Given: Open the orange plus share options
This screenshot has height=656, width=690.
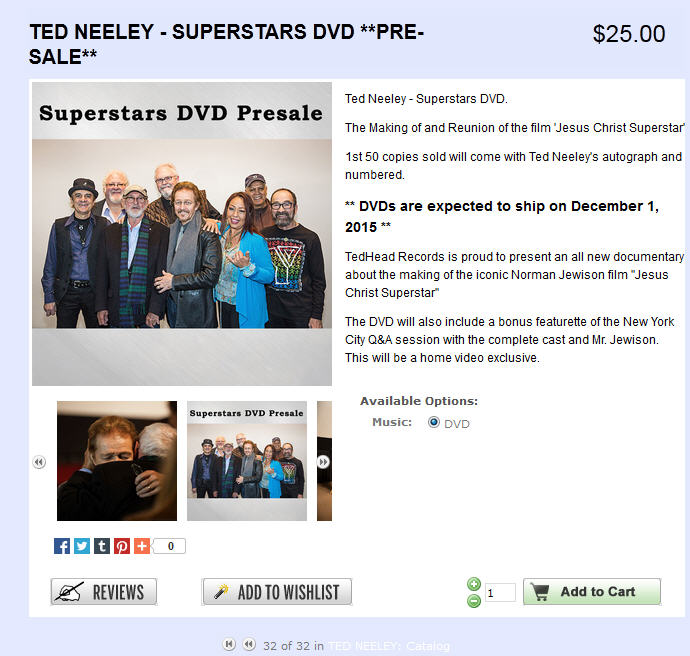Looking at the screenshot, I should click(x=142, y=546).
